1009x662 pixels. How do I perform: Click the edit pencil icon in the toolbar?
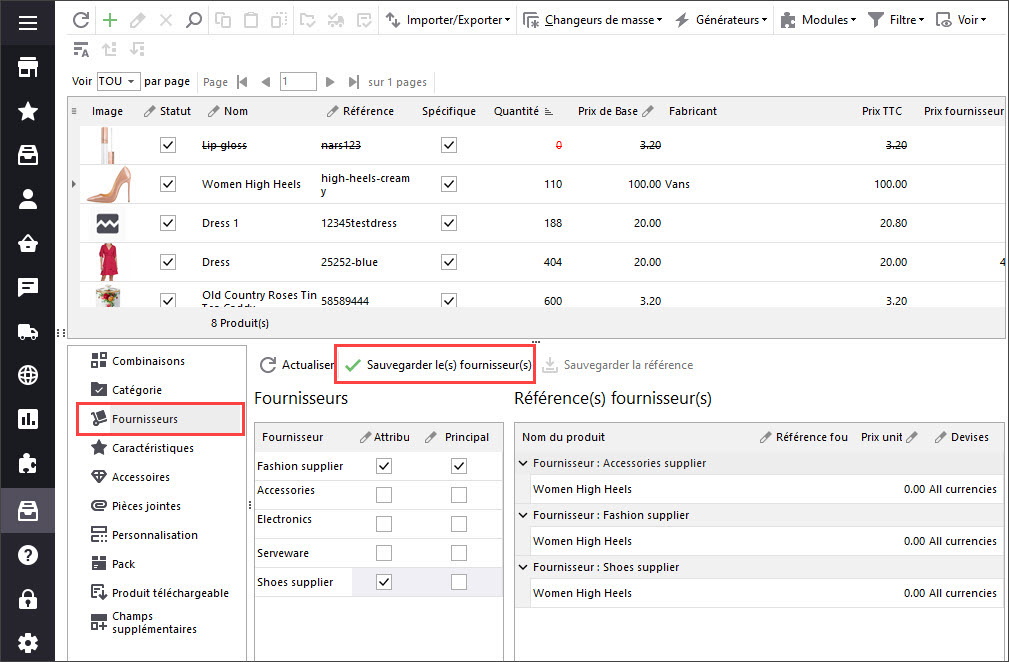pos(137,20)
